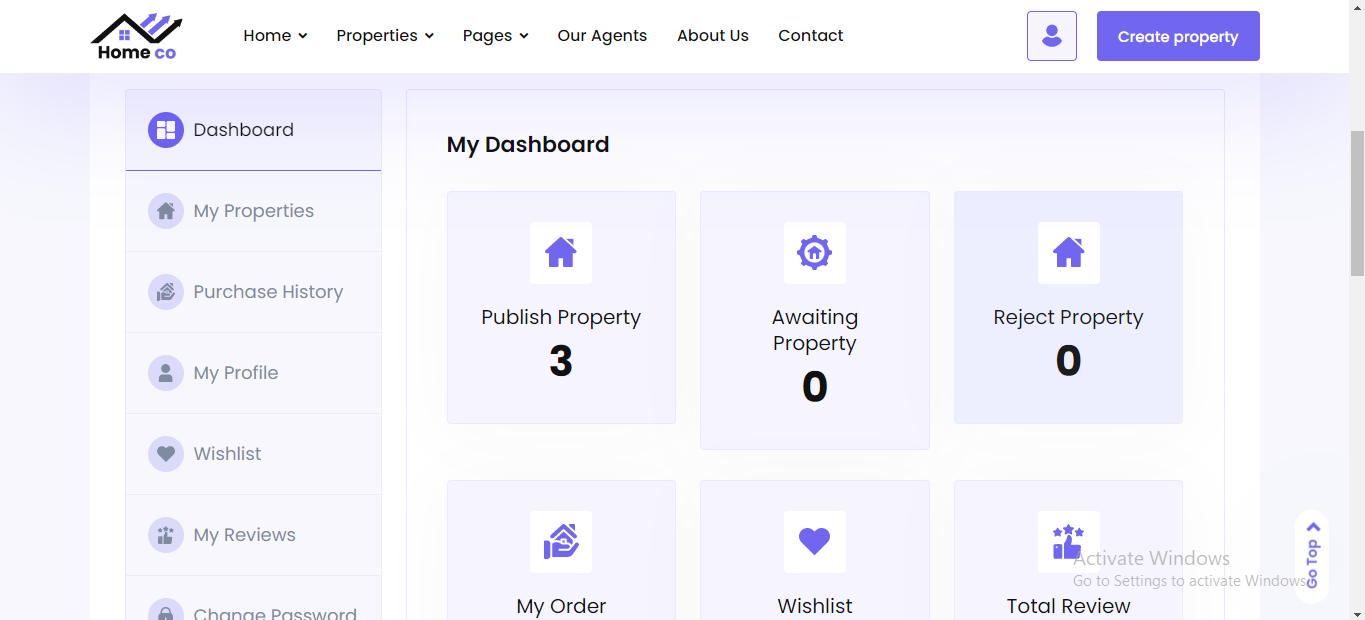Click the My Reviews stars icon

[x=166, y=535]
